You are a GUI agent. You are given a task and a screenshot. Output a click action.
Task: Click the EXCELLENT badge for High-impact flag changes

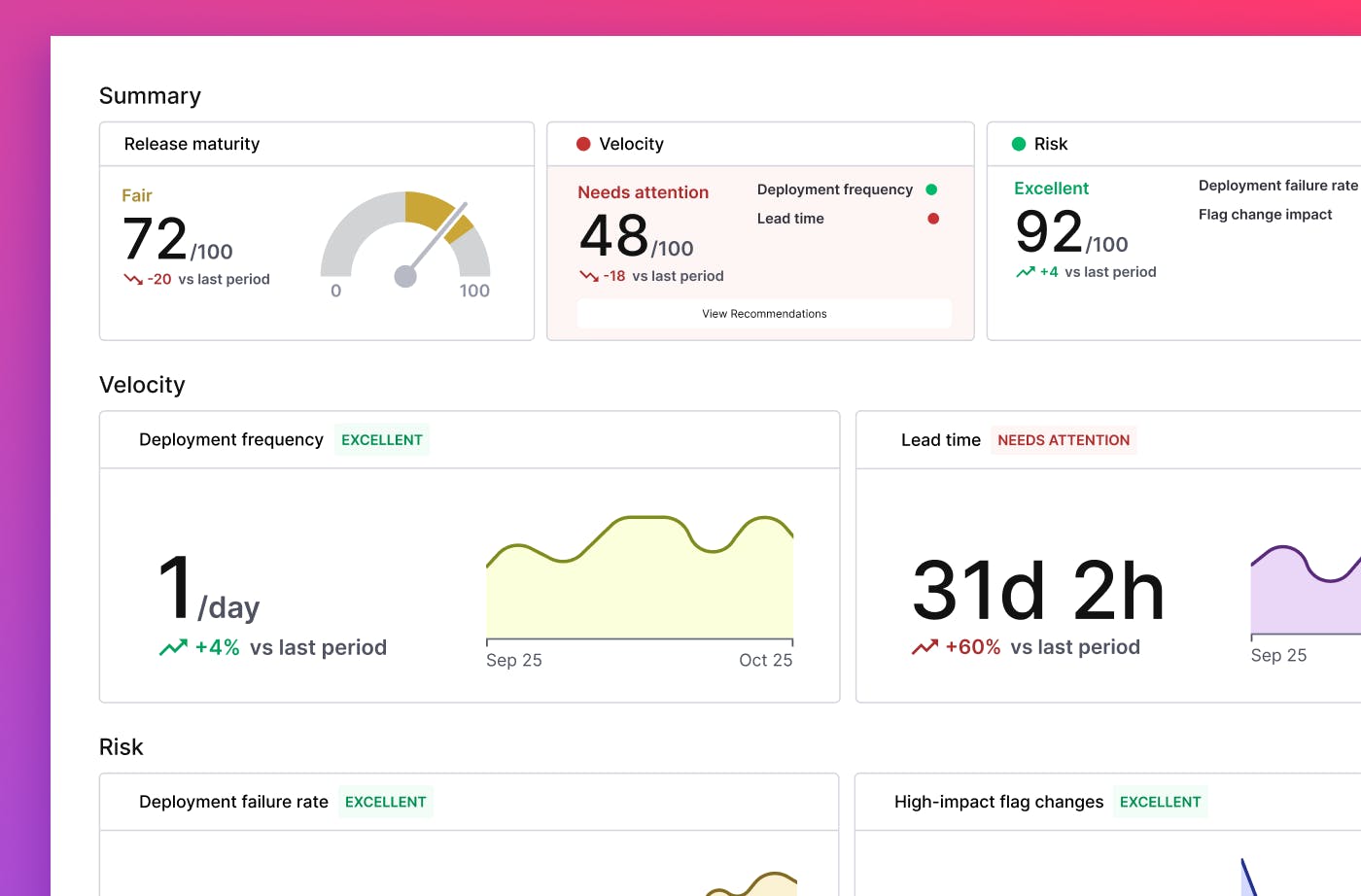(1161, 802)
